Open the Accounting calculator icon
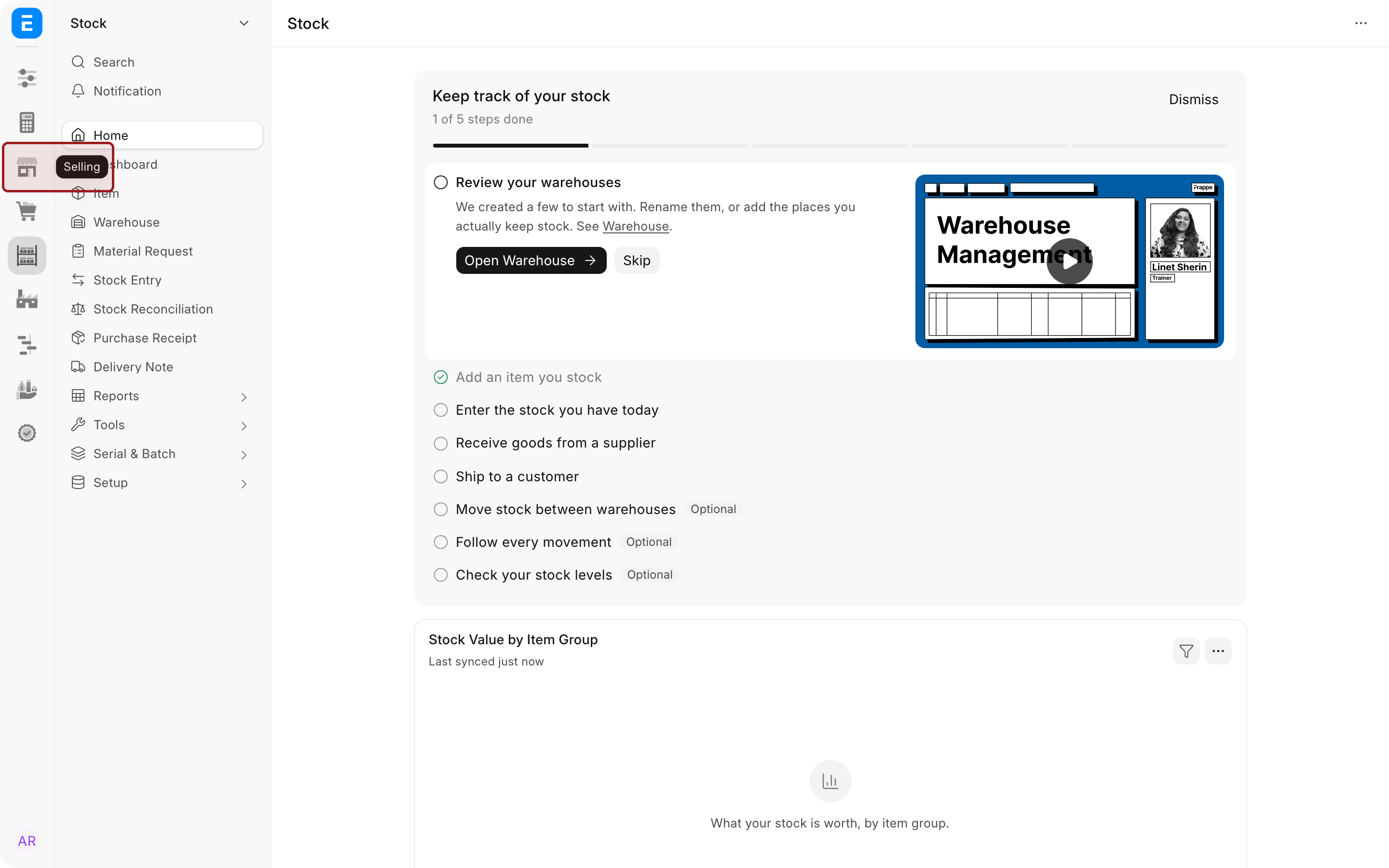The image size is (1389, 868). (x=27, y=122)
